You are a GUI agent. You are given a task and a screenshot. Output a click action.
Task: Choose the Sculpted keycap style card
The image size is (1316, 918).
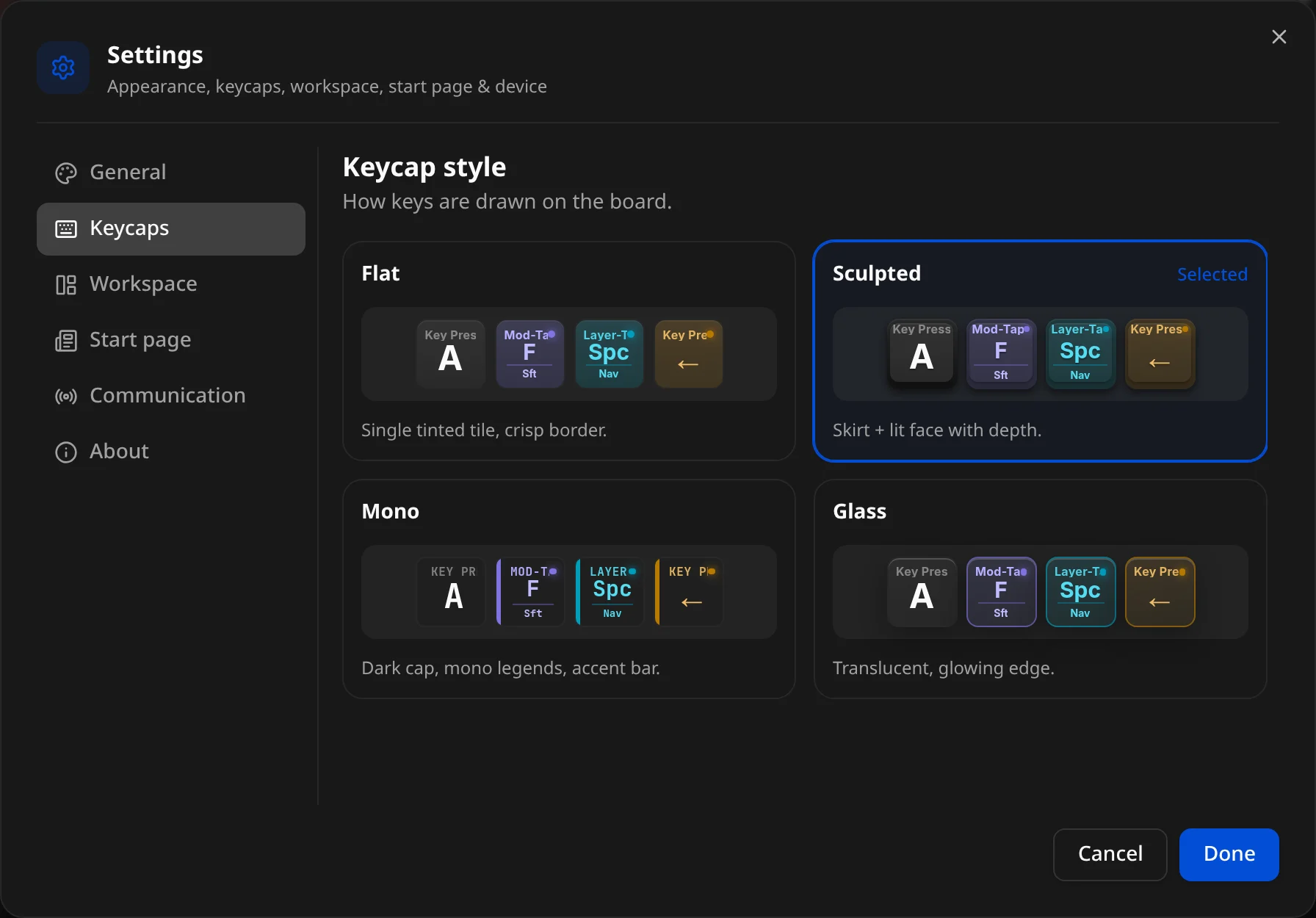[1040, 351]
